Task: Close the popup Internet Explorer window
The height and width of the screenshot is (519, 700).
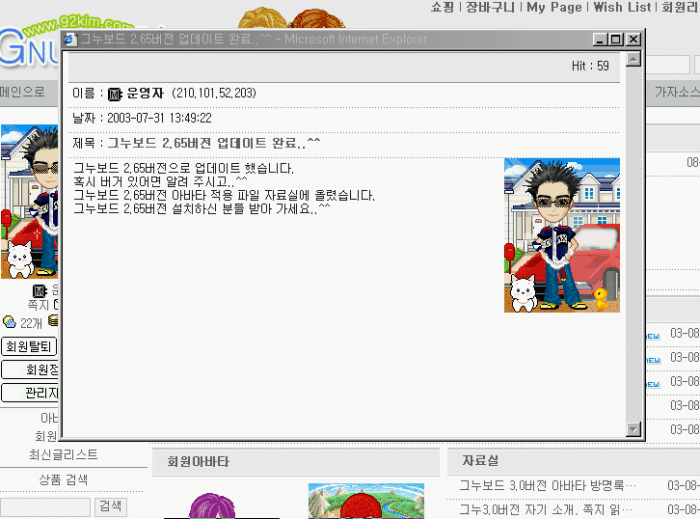Action: (x=633, y=40)
